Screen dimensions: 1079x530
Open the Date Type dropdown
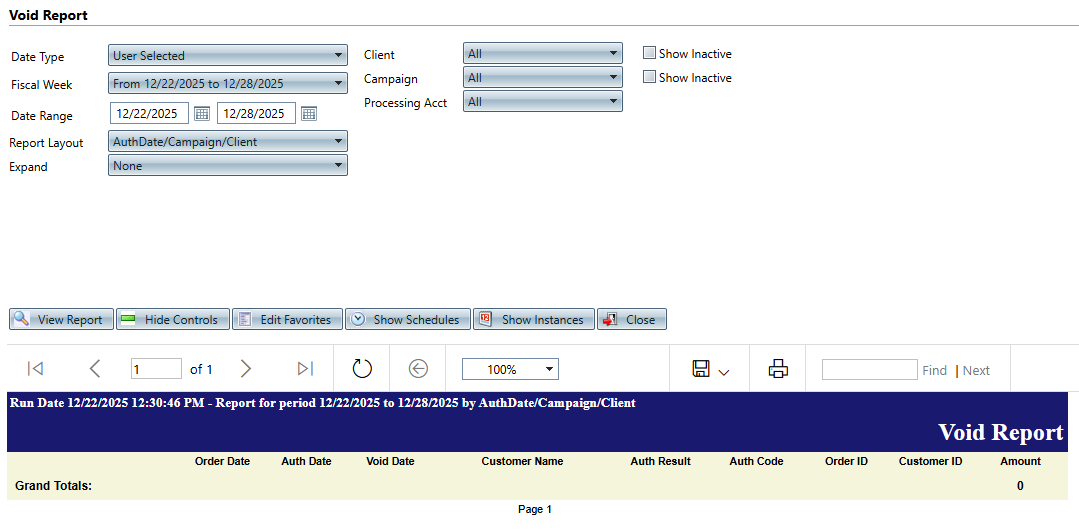tap(227, 56)
